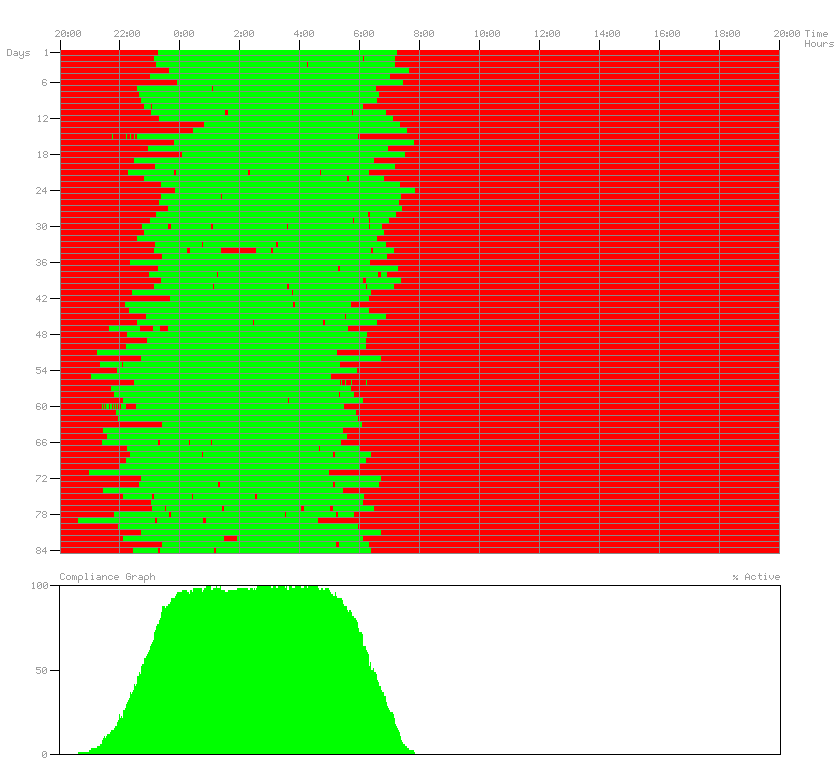
Task: Click the day 66 axis label
Action: coord(42,442)
